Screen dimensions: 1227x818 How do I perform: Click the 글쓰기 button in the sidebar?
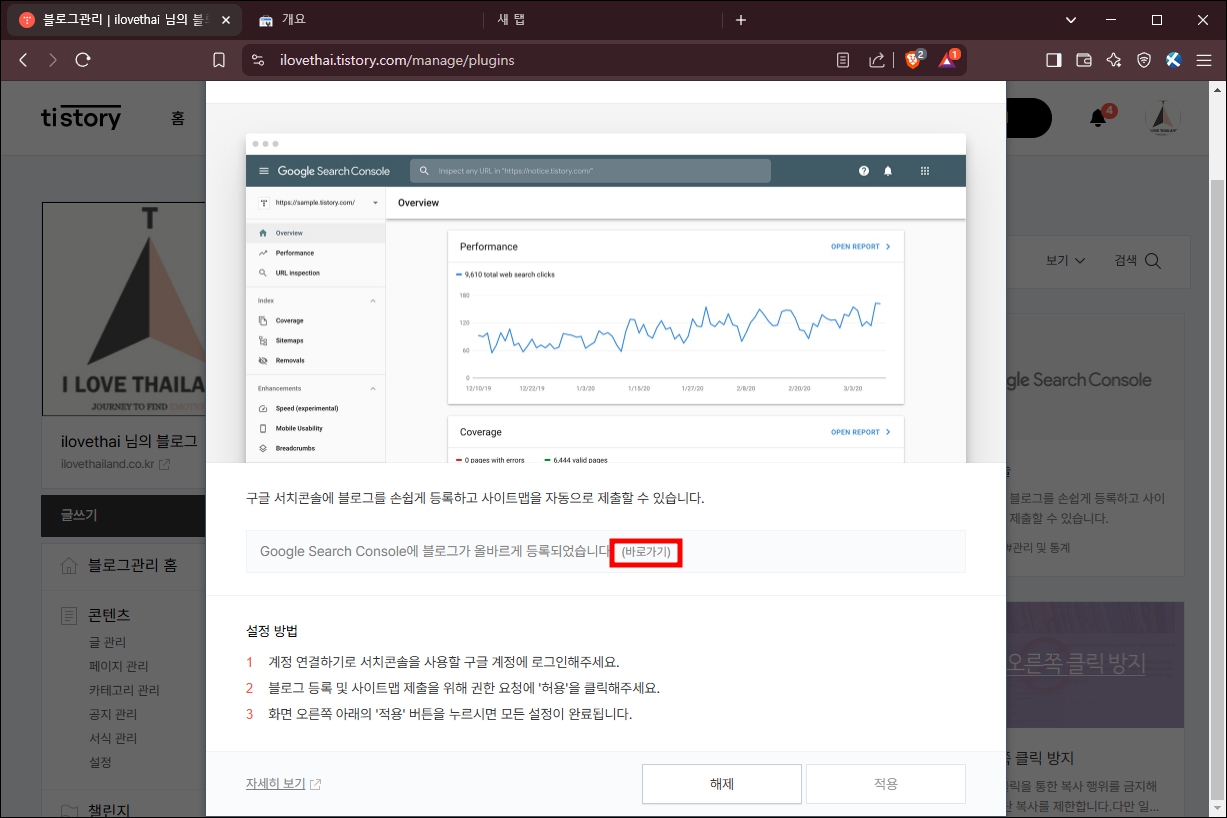coord(123,516)
